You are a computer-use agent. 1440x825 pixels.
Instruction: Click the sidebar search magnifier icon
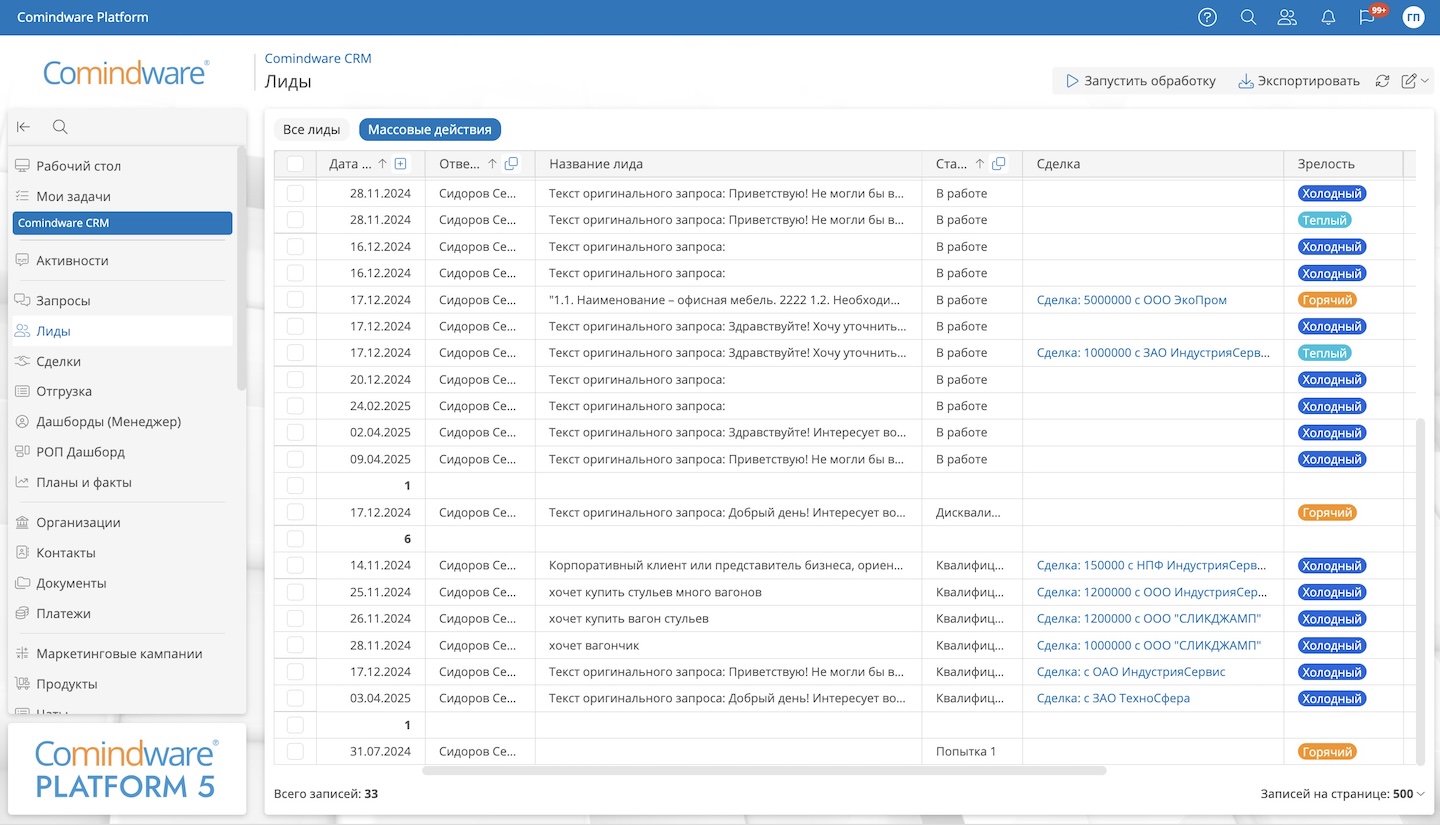click(60, 127)
